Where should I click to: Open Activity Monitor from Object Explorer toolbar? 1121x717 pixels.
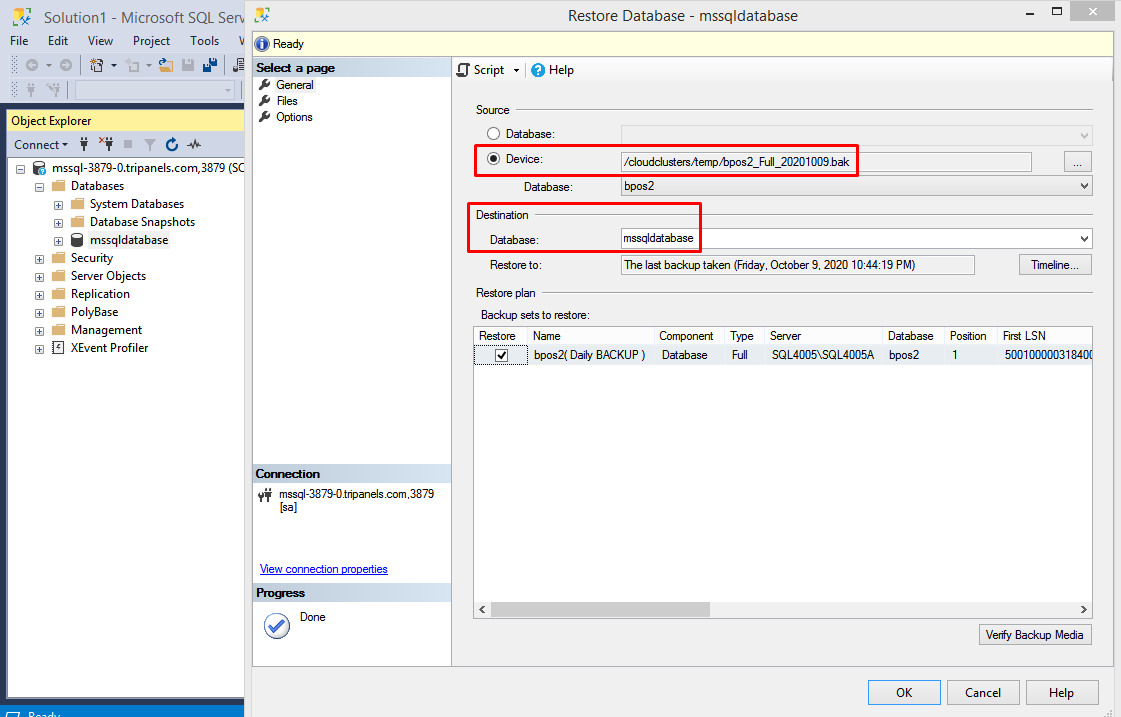[194, 144]
